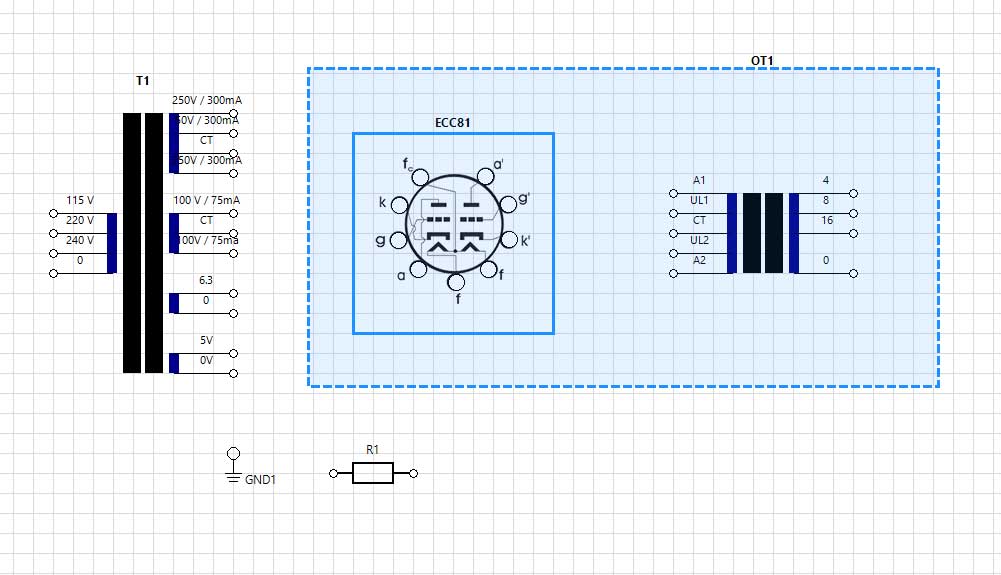Screen dimensions: 1001x575
Task: Select the ECC81 tube symbol
Action: [453, 232]
